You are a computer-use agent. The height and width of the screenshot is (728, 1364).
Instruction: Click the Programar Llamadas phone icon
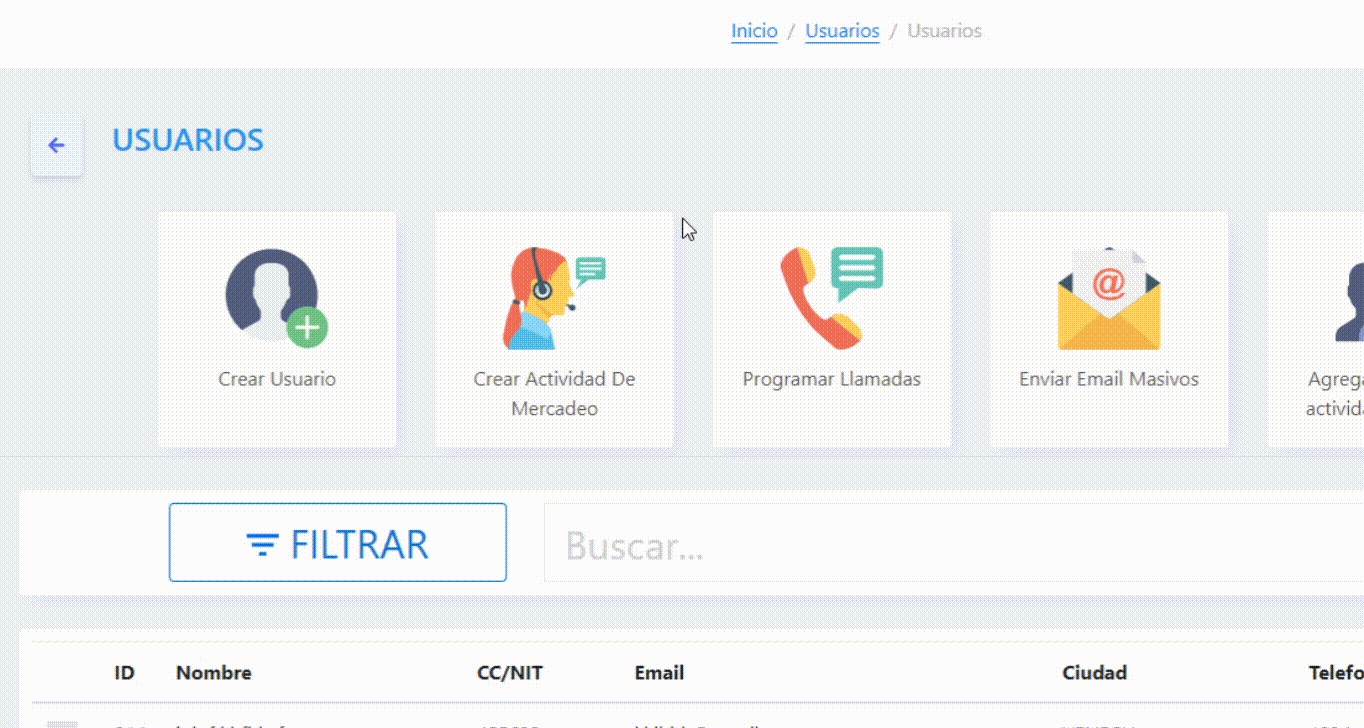(x=831, y=298)
